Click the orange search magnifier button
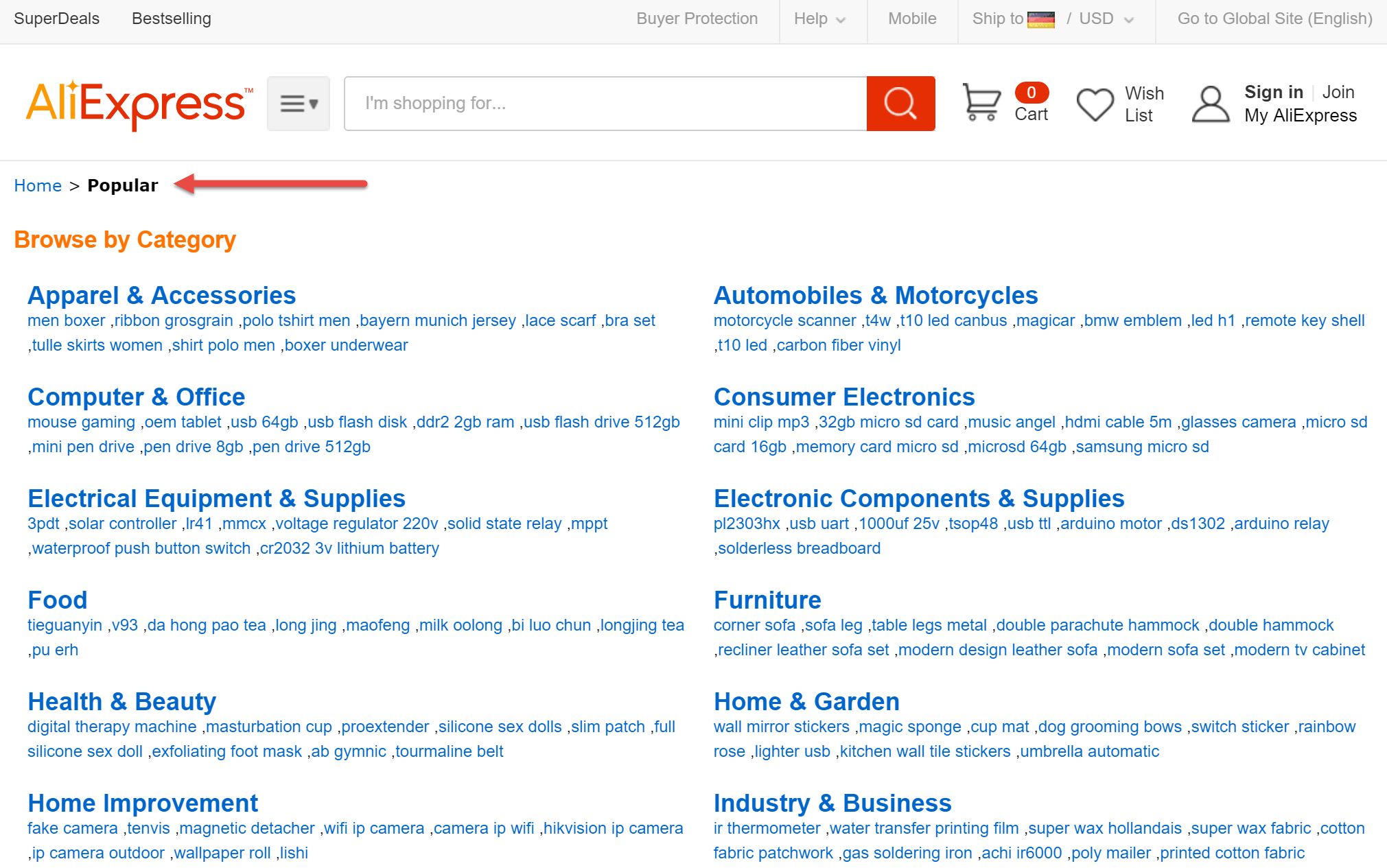The height and width of the screenshot is (868, 1387). pos(900,104)
